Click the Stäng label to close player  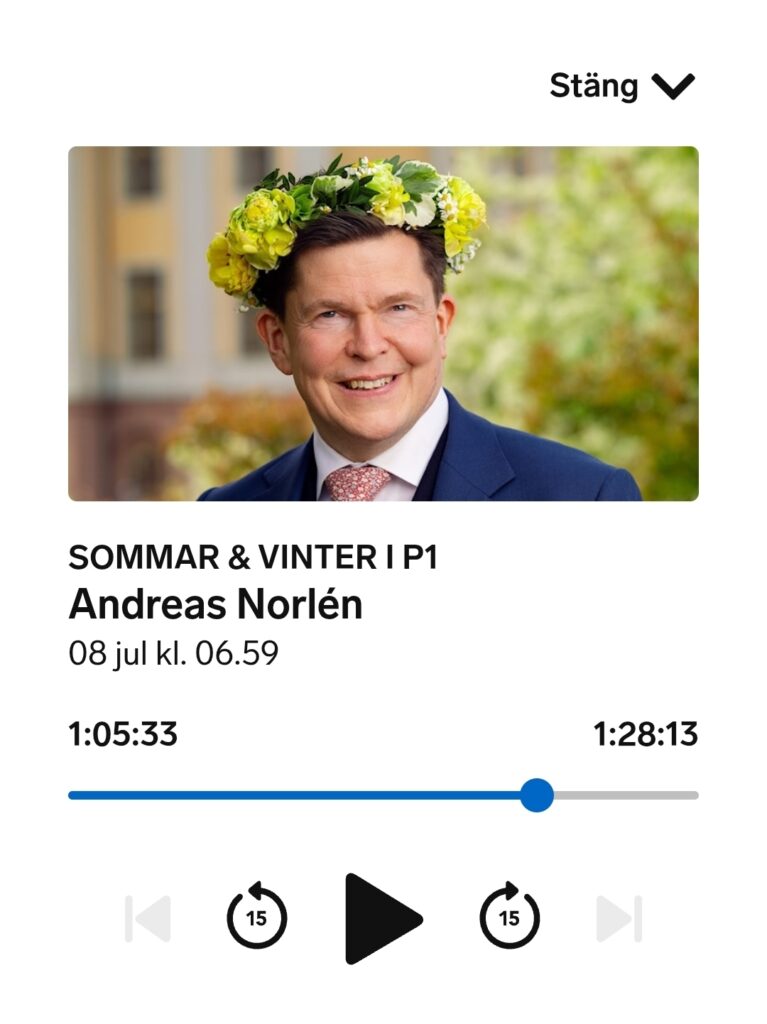594,86
